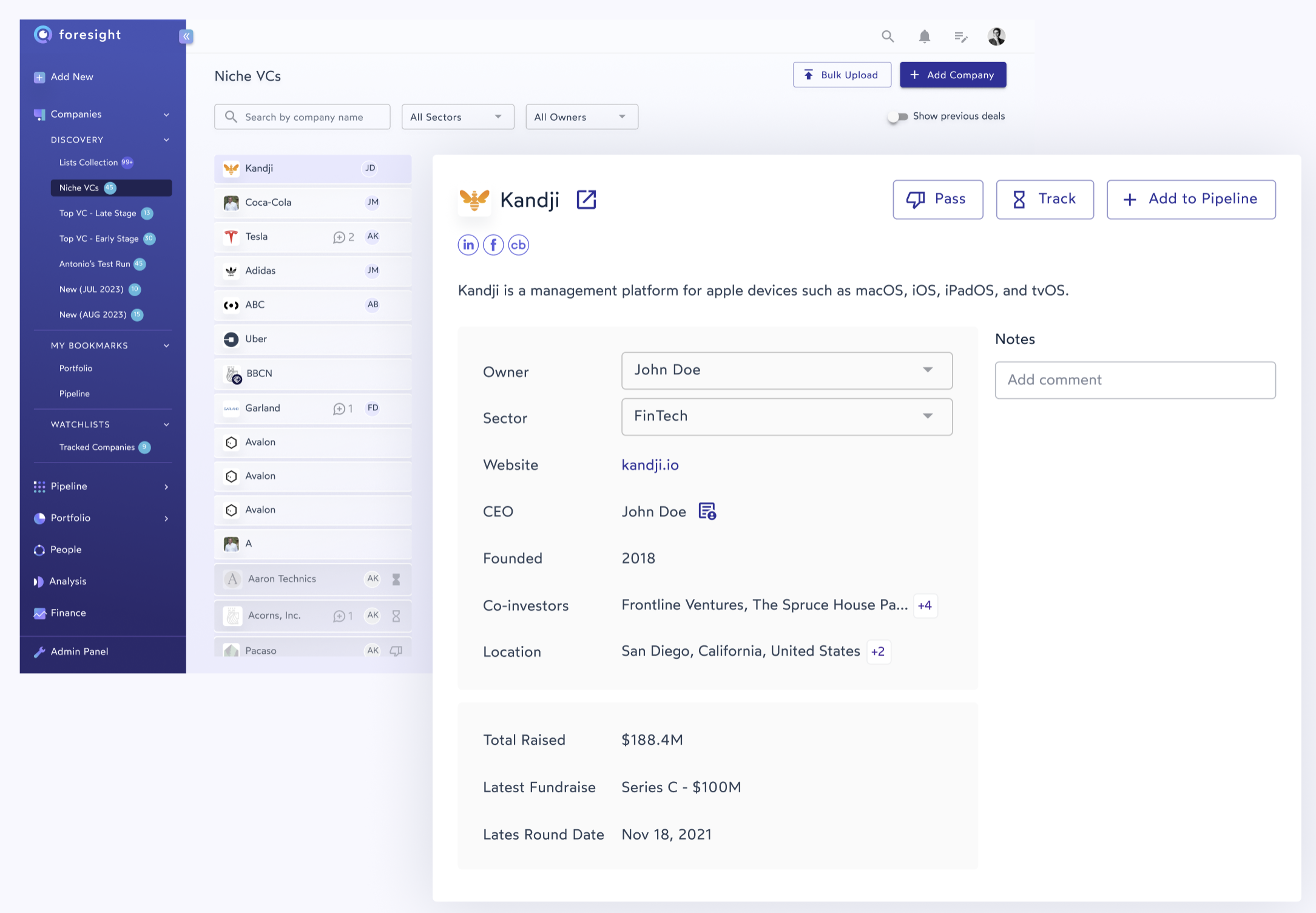
Task: Click the Add to Pipeline button
Action: pyautogui.click(x=1190, y=199)
